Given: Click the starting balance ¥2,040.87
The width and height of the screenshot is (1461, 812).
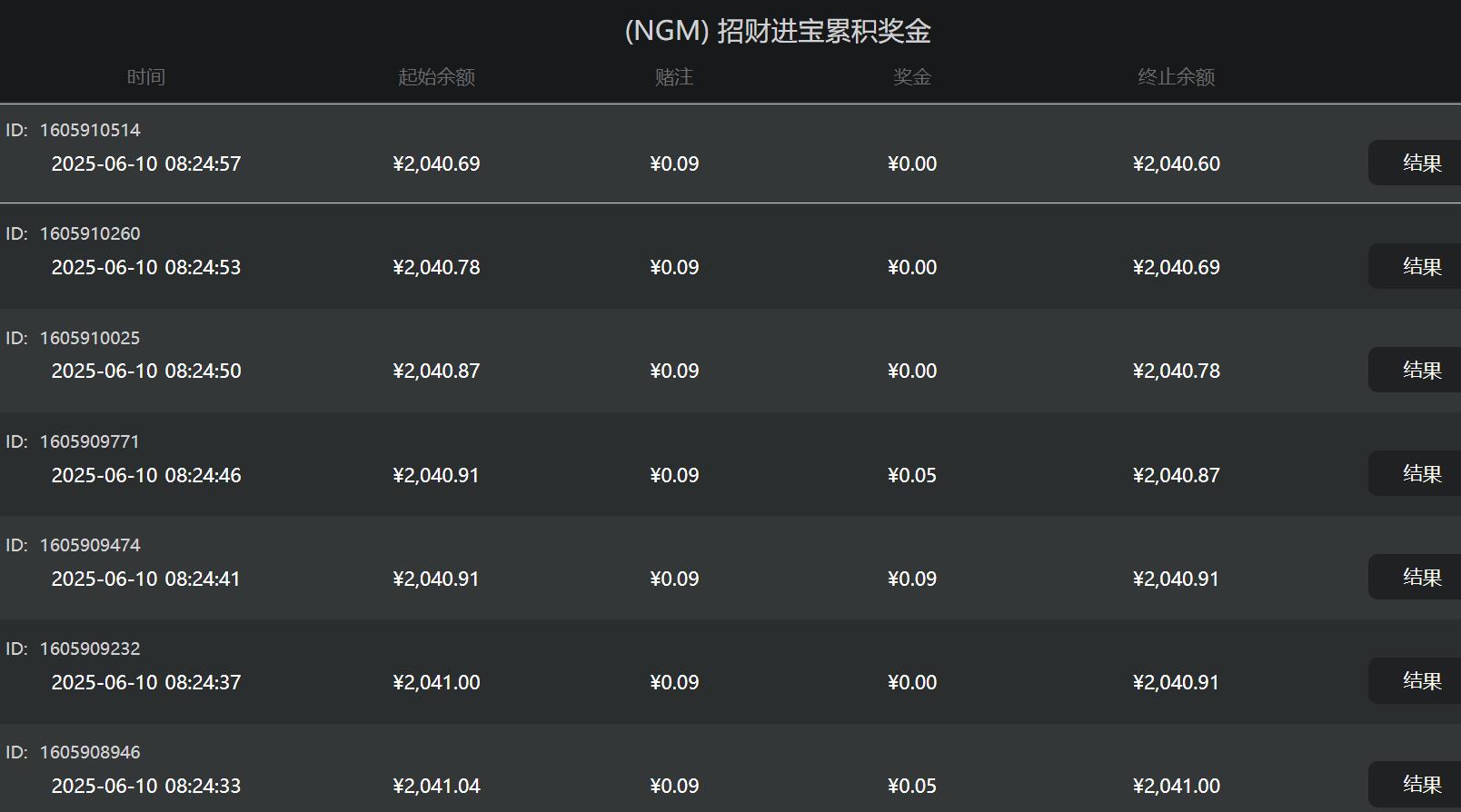Looking at the screenshot, I should click(x=437, y=371).
